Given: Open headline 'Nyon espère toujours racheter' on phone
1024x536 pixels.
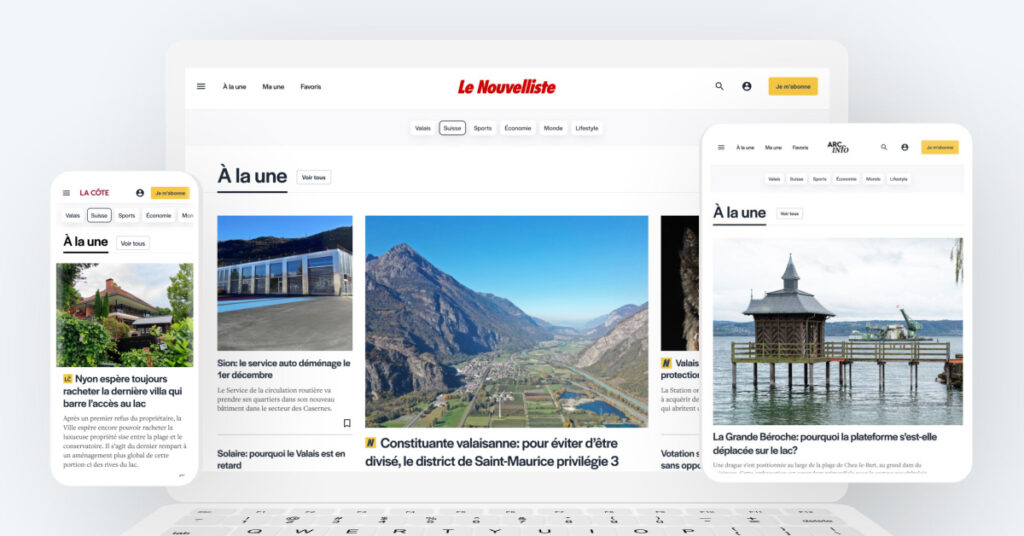Looking at the screenshot, I should (123, 391).
